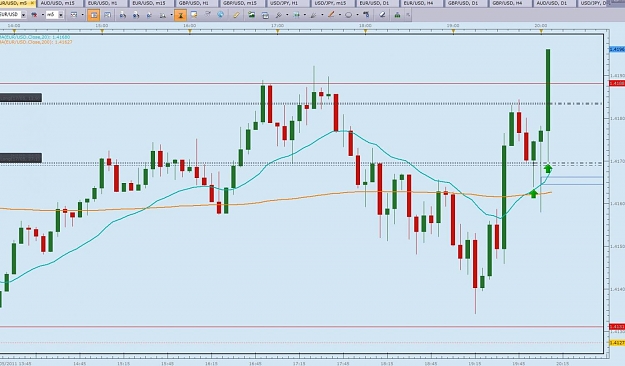
Task: Click the chart type toolbar icon
Action: pos(74,15)
